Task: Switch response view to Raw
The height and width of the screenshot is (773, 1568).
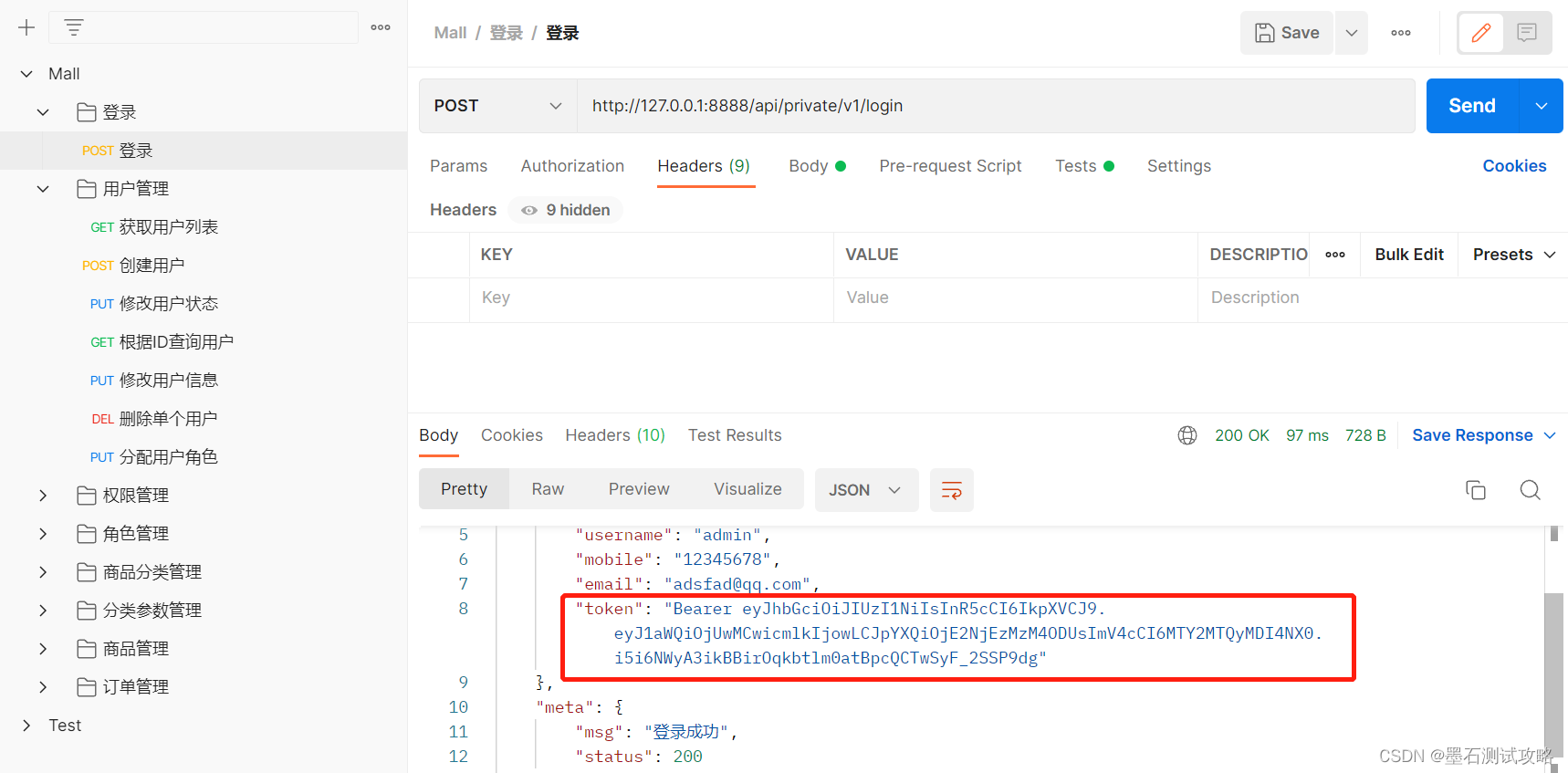Action: tap(548, 489)
